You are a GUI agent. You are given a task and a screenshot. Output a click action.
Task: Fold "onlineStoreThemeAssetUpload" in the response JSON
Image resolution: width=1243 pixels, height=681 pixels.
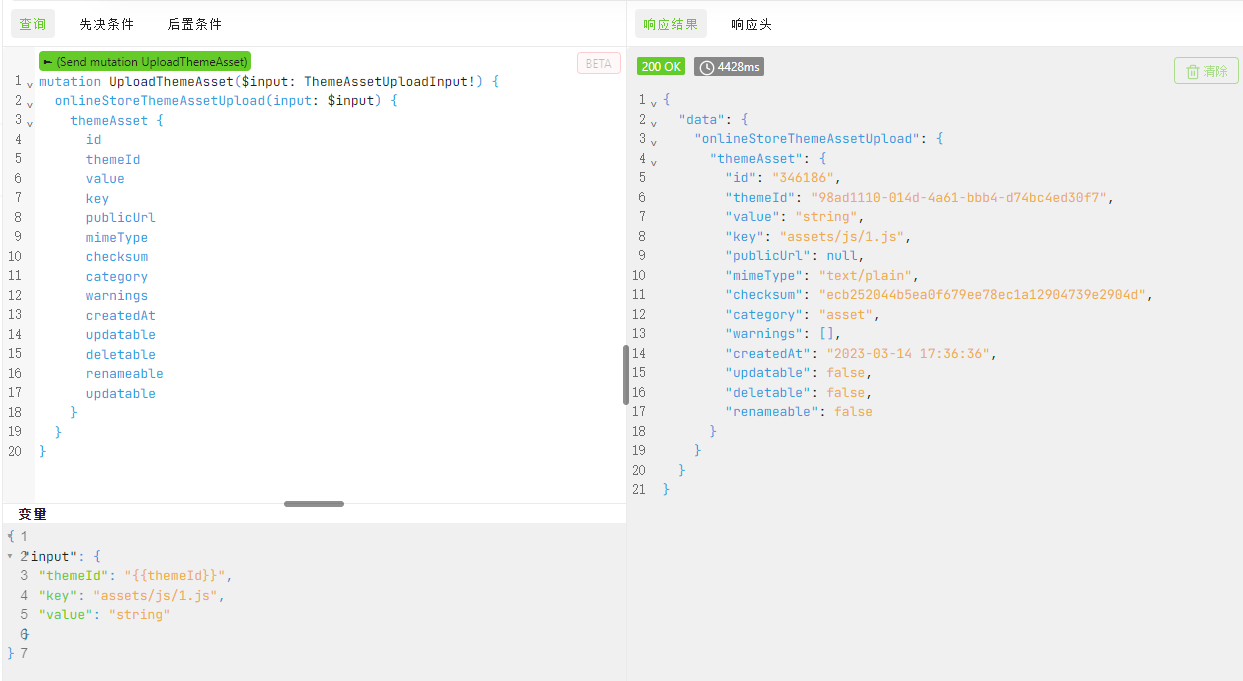653,141
